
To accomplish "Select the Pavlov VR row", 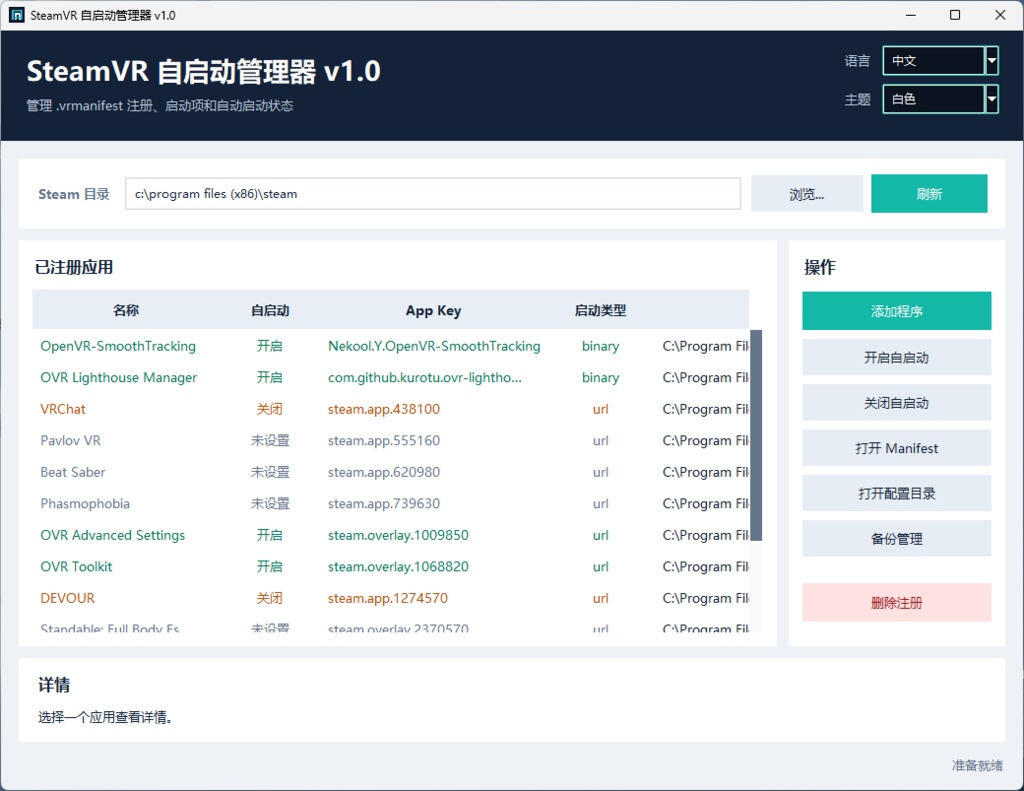I will (391, 440).
